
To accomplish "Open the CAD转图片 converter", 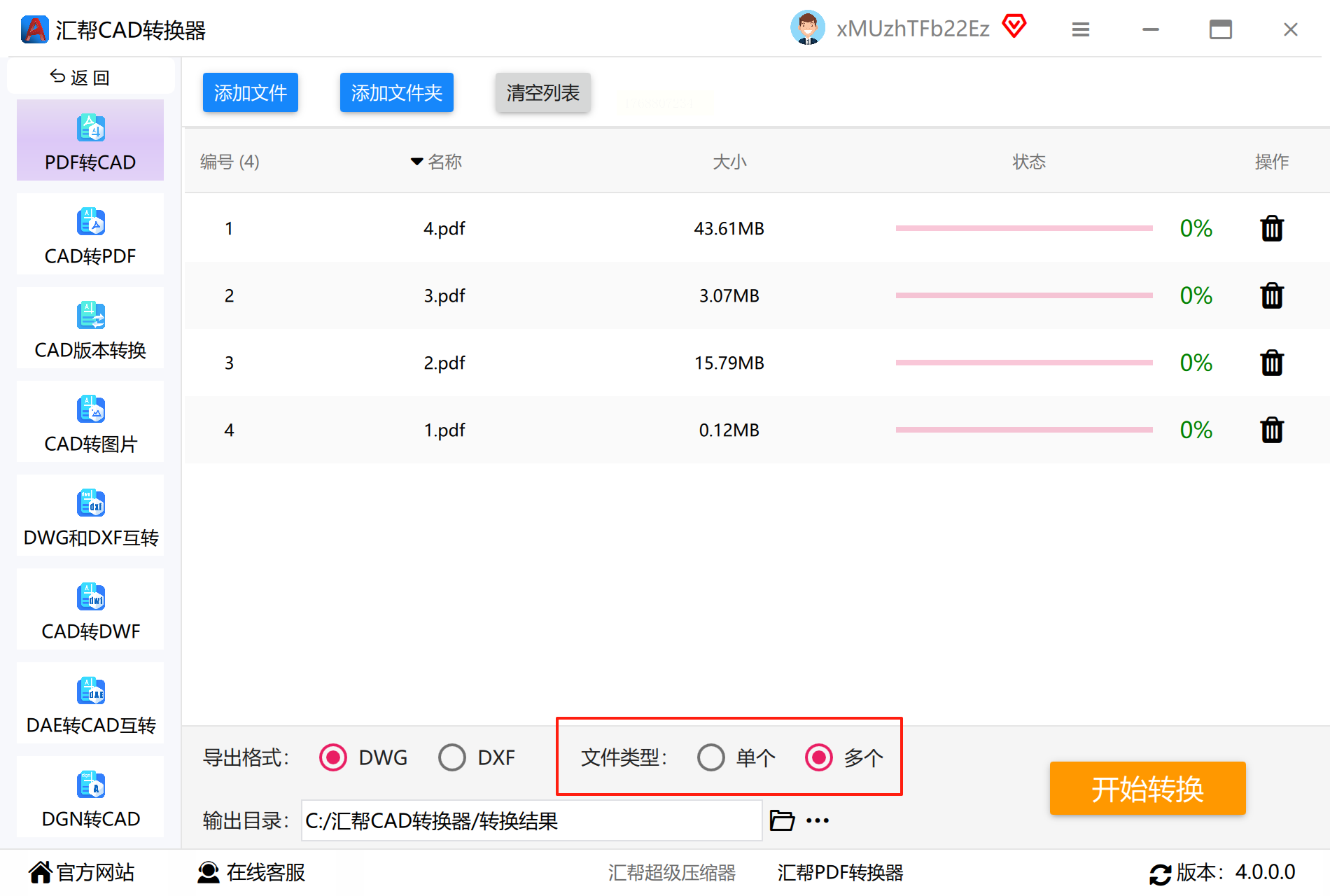I will coord(90,421).
